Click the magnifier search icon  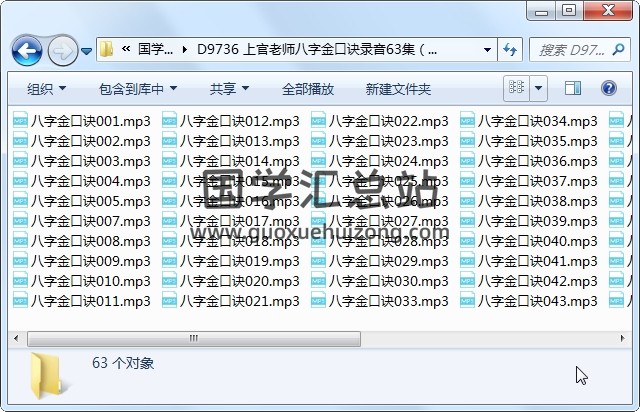[x=618, y=50]
